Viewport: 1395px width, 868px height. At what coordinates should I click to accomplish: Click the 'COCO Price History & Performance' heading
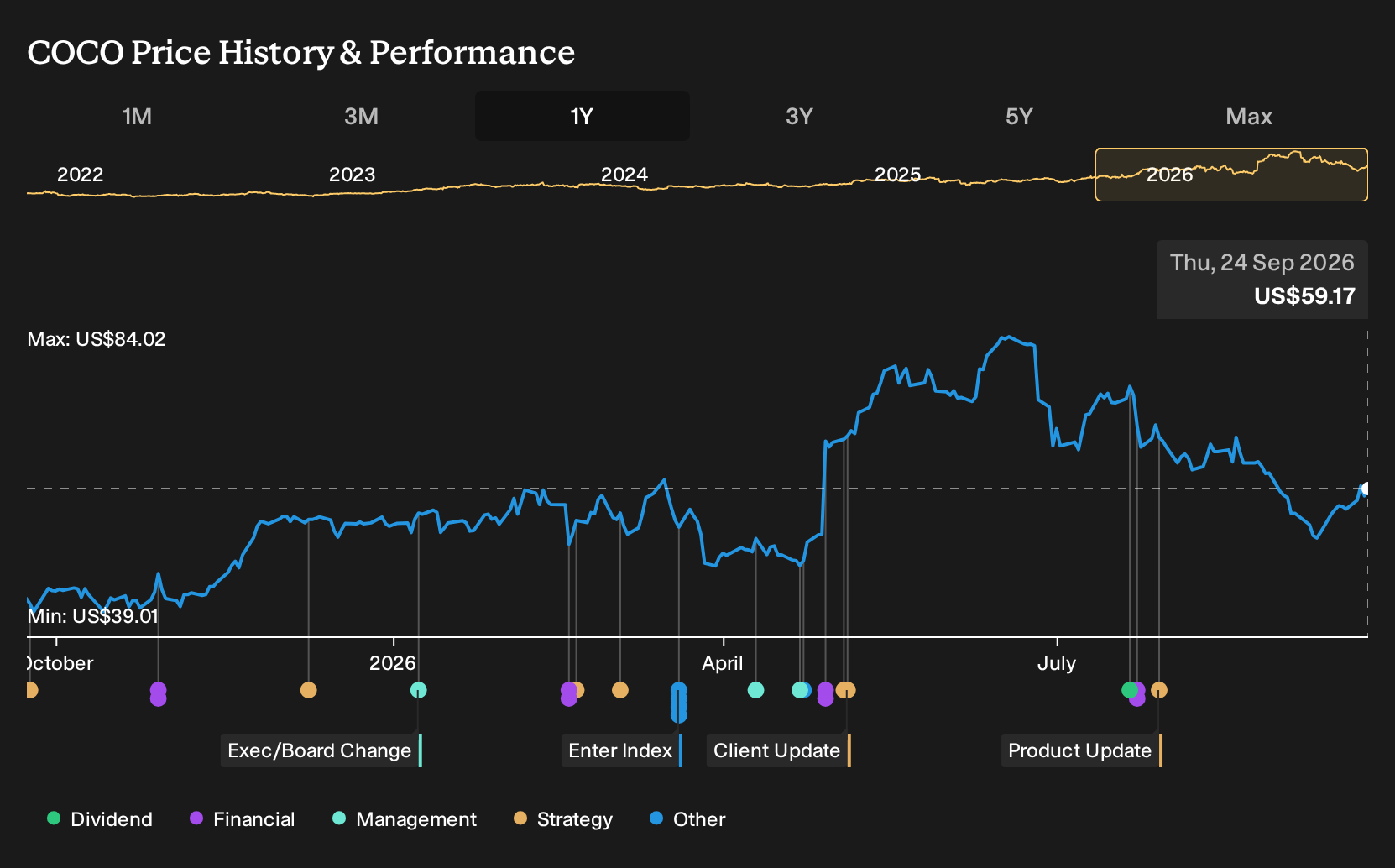tap(301, 52)
